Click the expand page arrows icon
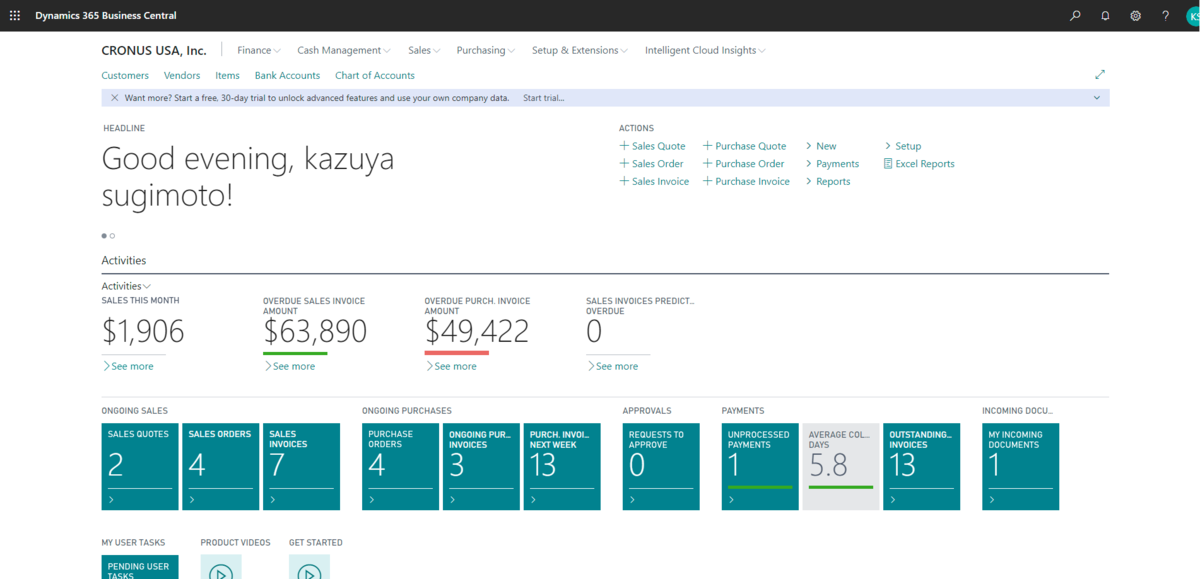 coord(1100,74)
